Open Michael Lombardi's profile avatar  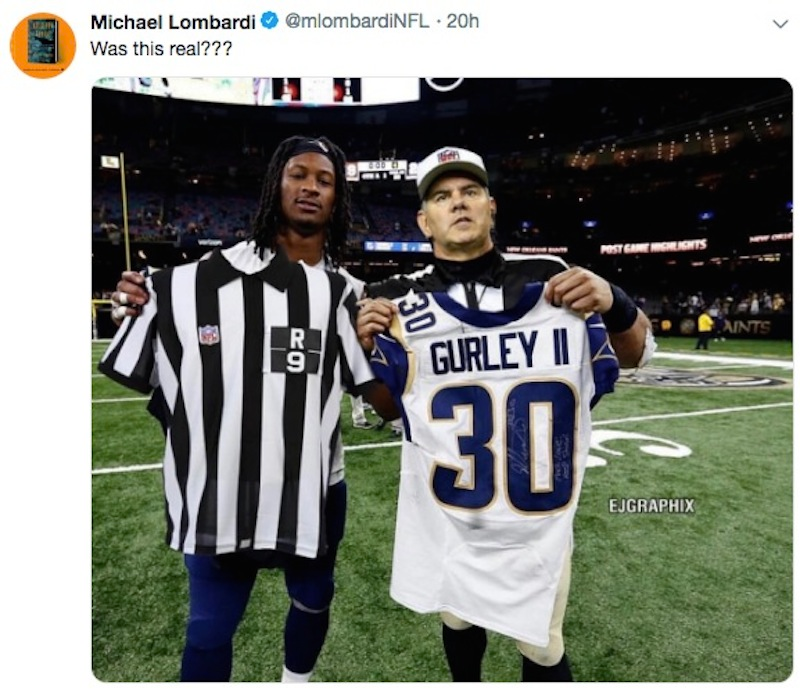(43, 45)
